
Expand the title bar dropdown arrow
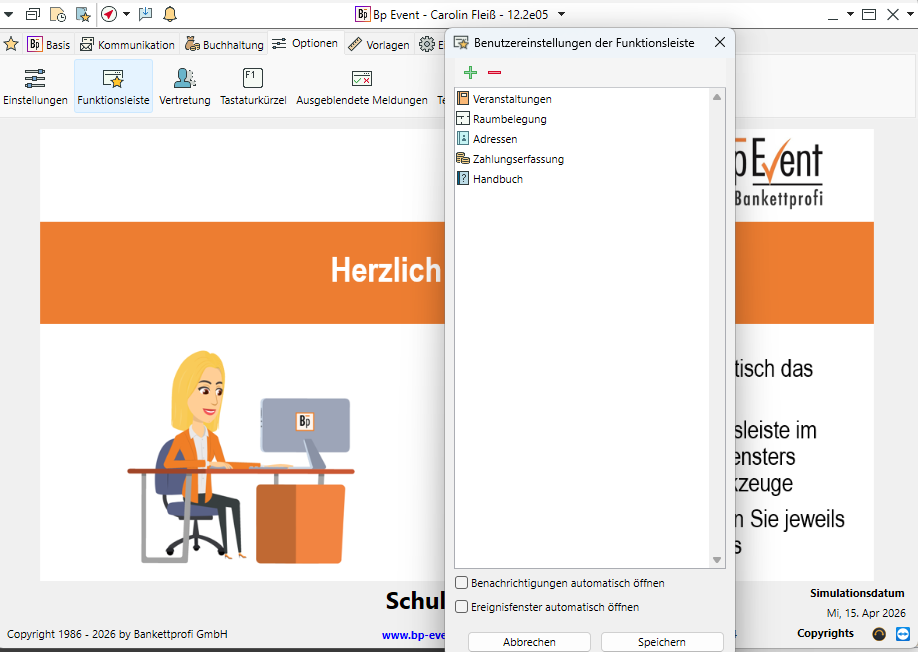click(561, 14)
